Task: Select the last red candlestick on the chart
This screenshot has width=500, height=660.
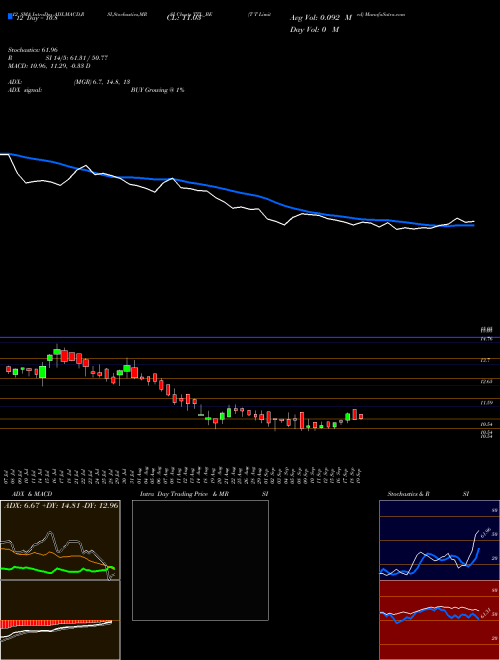Action: [x=361, y=416]
